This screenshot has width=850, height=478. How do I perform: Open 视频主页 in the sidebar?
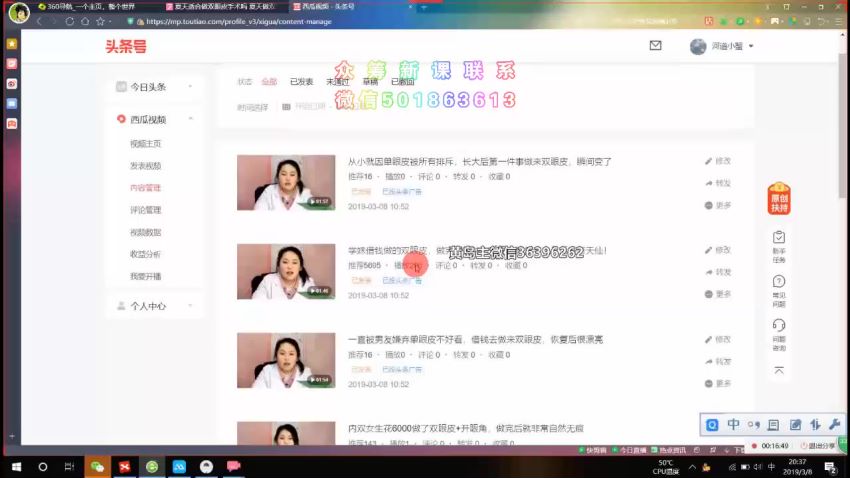[x=145, y=144]
